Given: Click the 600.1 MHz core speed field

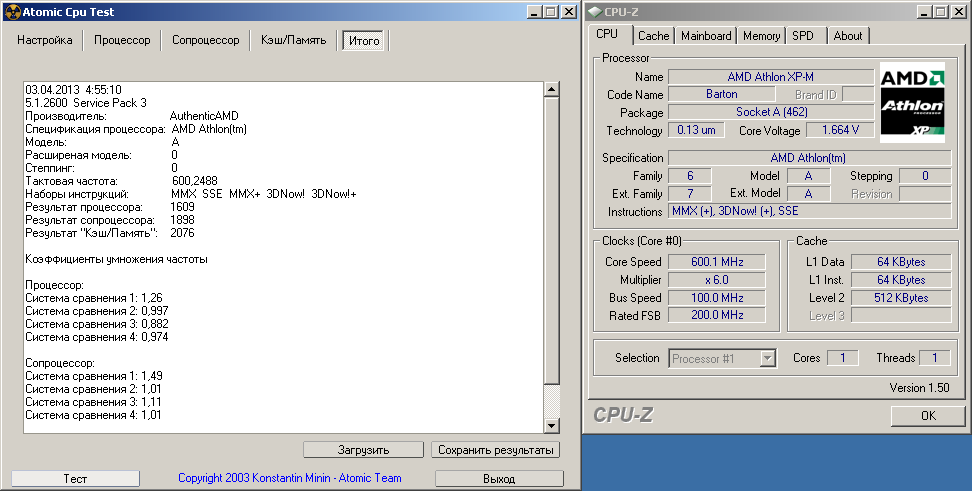Looking at the screenshot, I should pos(717,262).
